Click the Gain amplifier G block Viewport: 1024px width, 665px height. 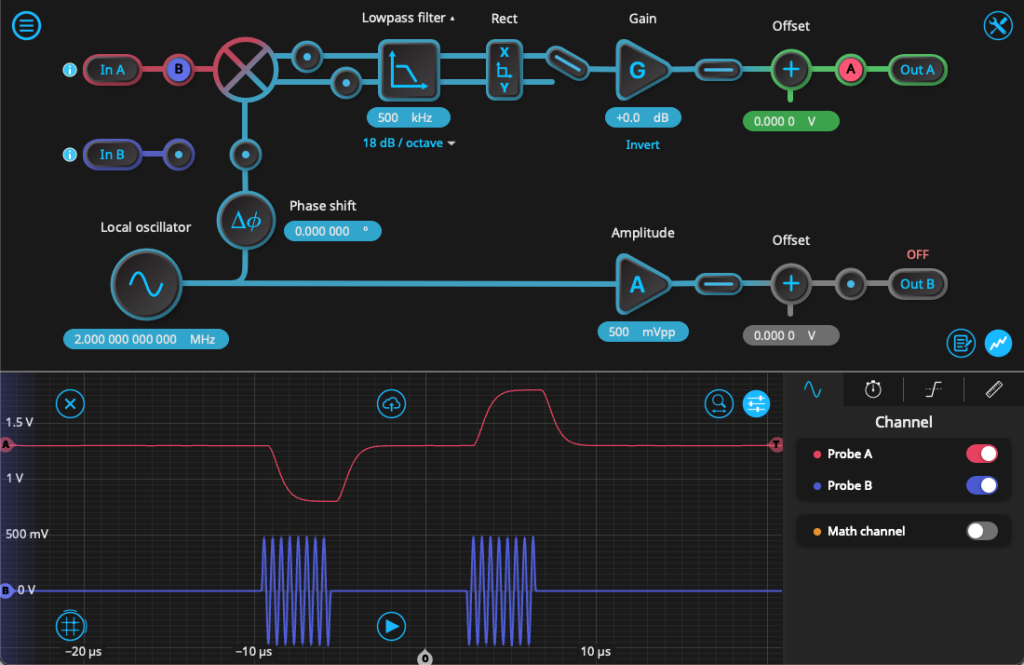coord(642,70)
